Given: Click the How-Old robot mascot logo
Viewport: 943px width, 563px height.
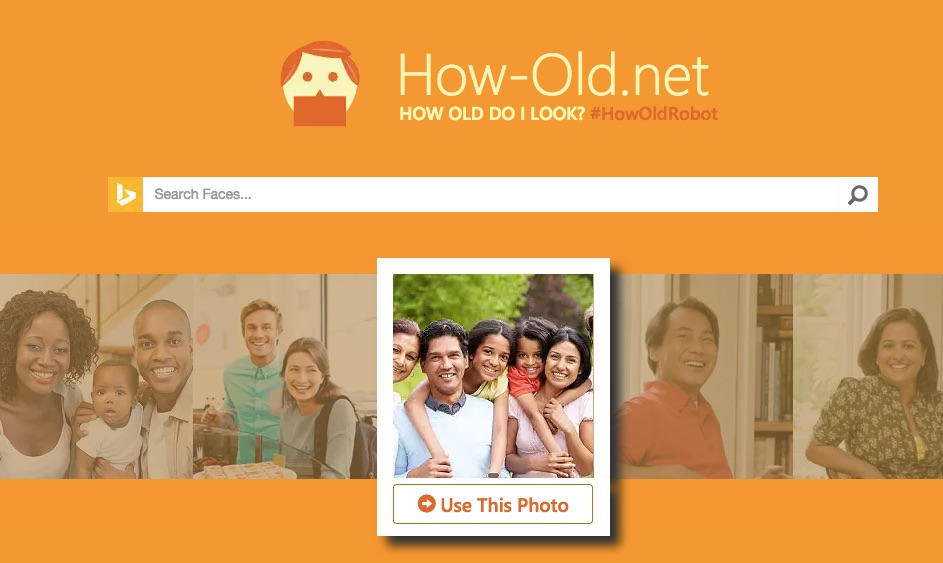Looking at the screenshot, I should click(319, 84).
